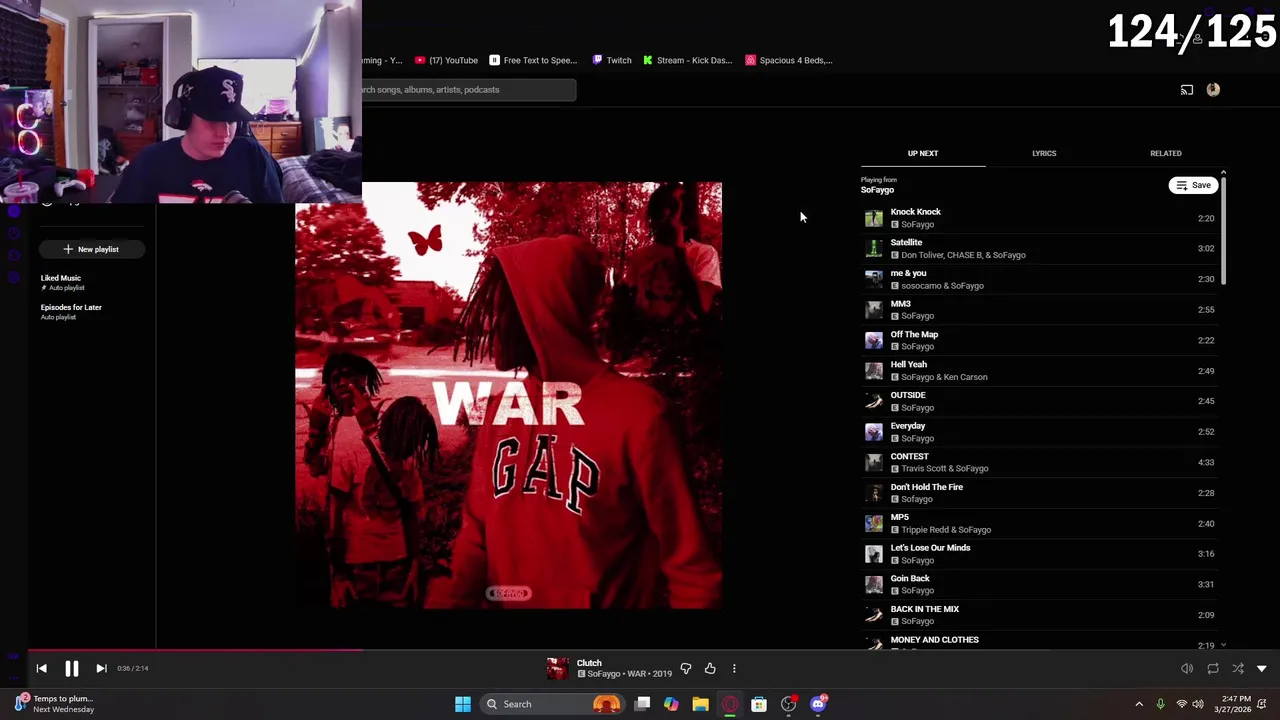Click the Satellite album thumbnail
The width and height of the screenshot is (1280, 720).
coord(874,248)
